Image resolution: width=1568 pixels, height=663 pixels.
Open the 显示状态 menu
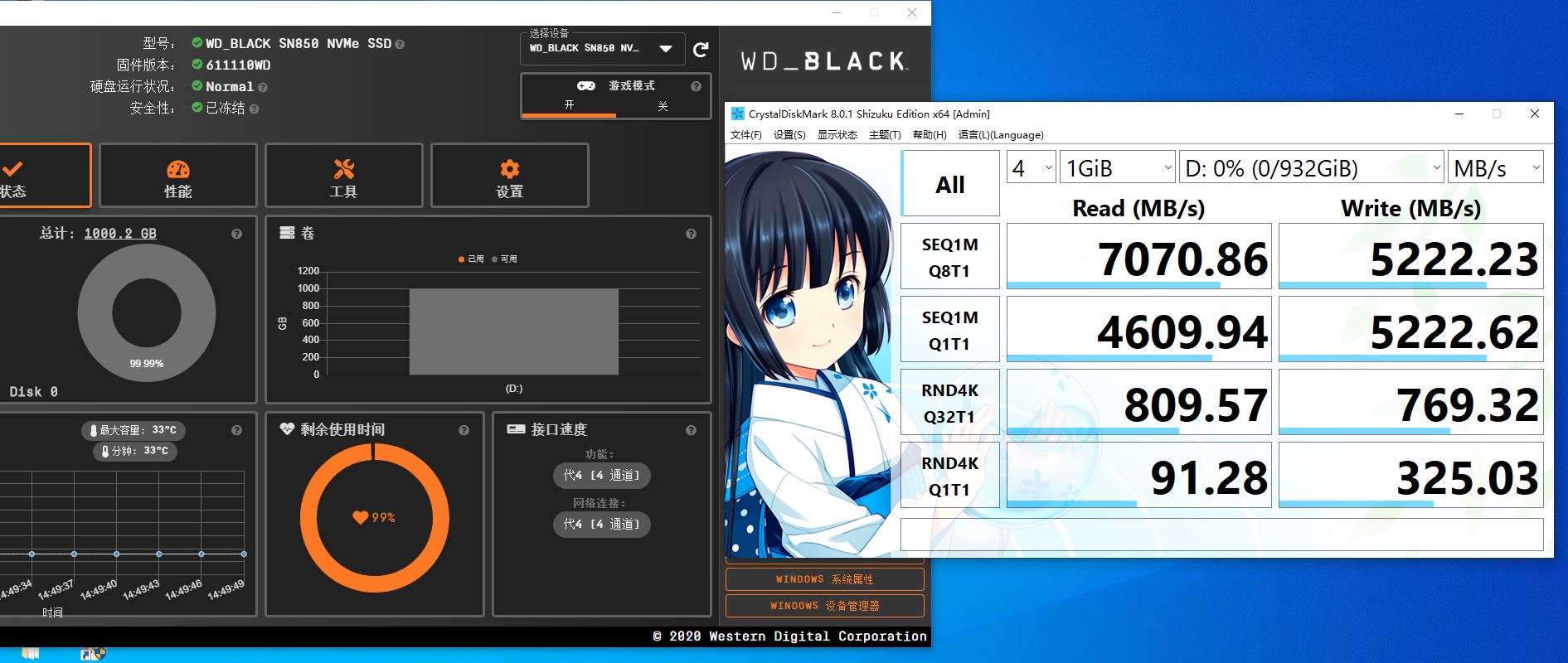click(837, 135)
